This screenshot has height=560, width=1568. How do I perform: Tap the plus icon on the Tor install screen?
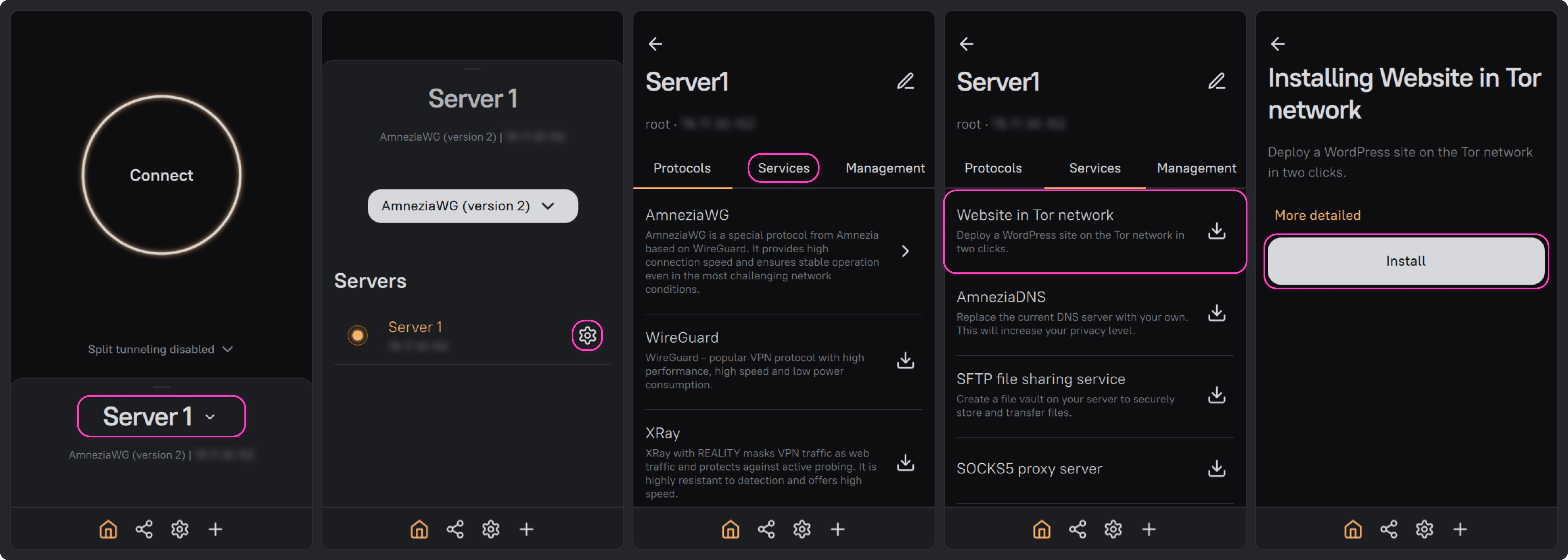[1460, 529]
